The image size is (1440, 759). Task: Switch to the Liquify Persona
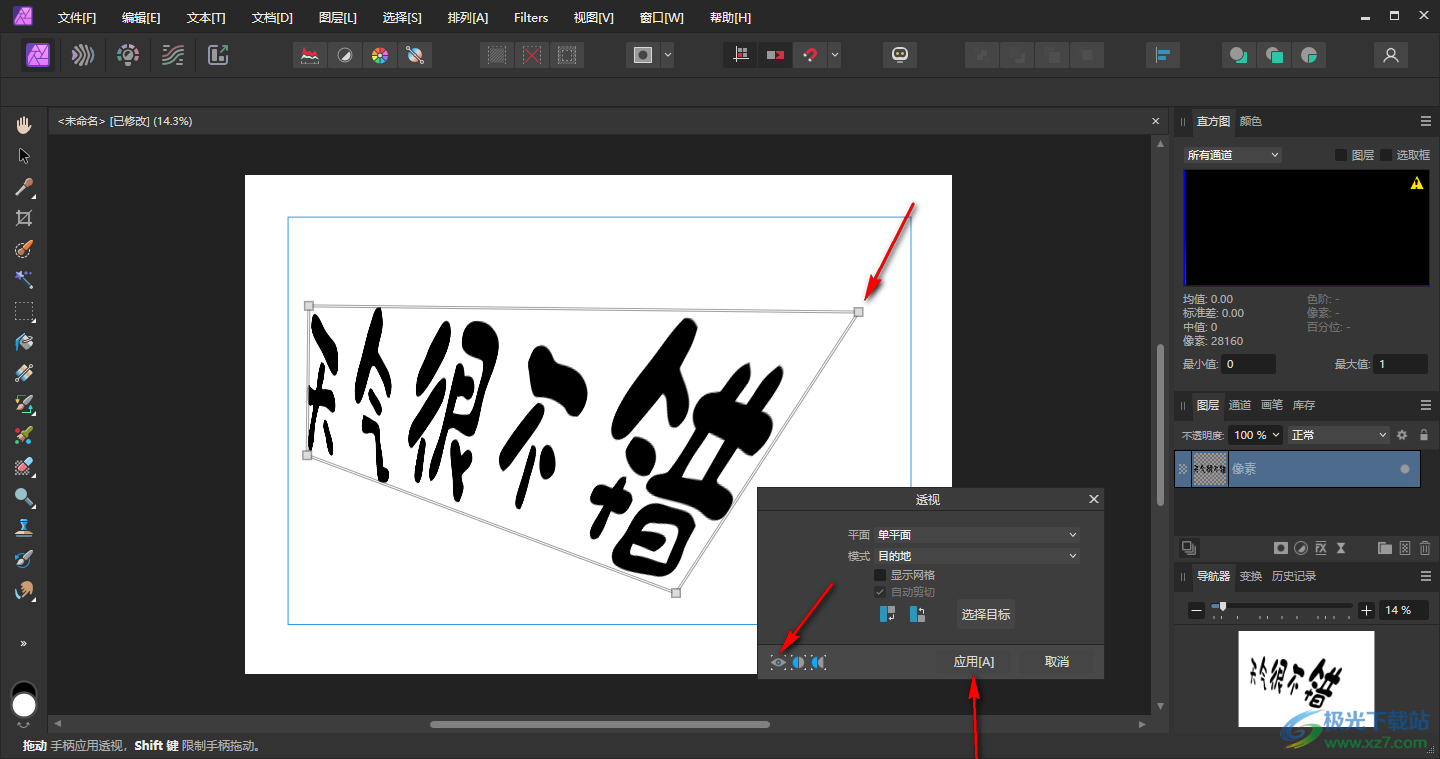tap(83, 55)
